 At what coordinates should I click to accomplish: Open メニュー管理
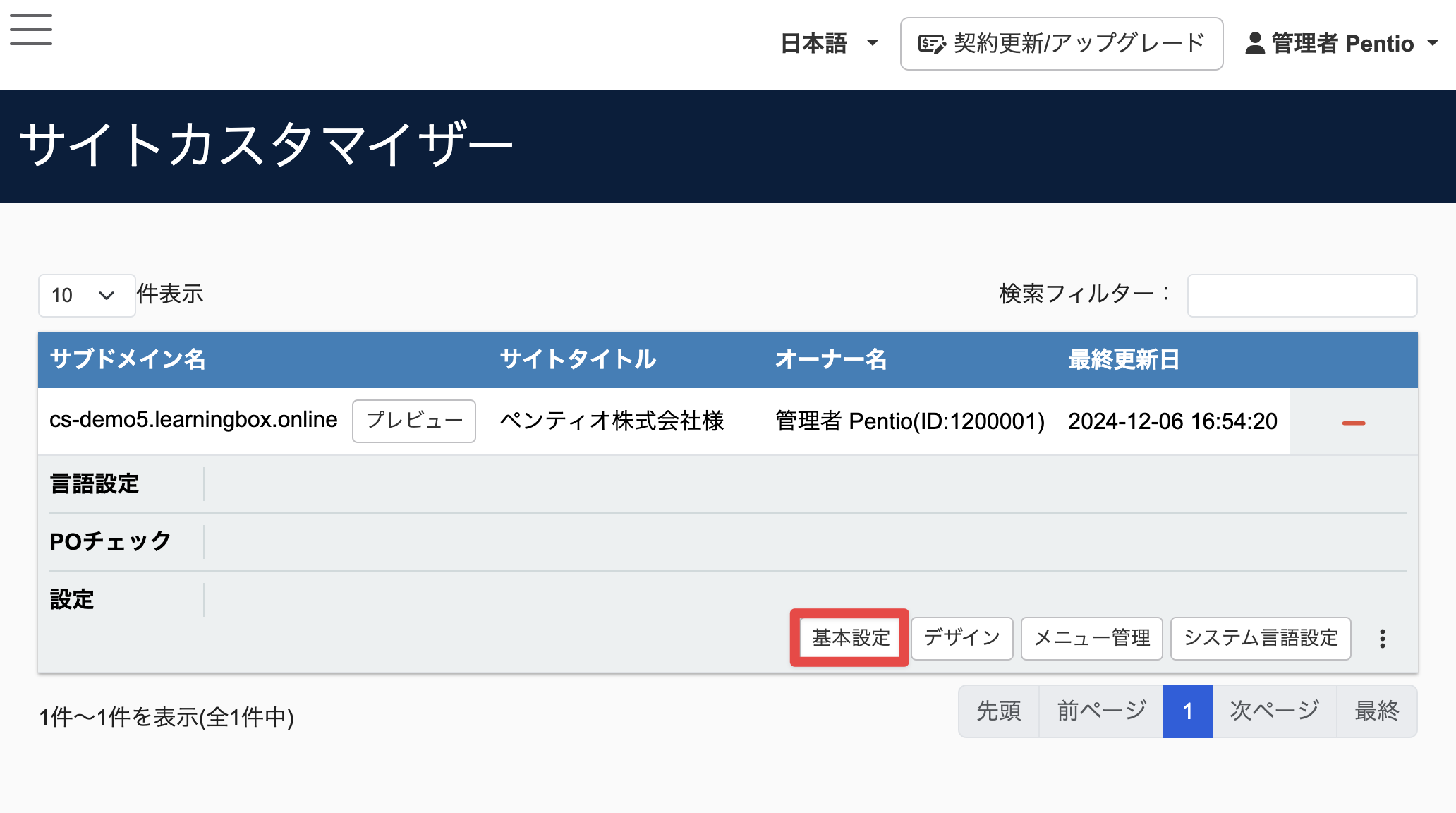[1091, 638]
